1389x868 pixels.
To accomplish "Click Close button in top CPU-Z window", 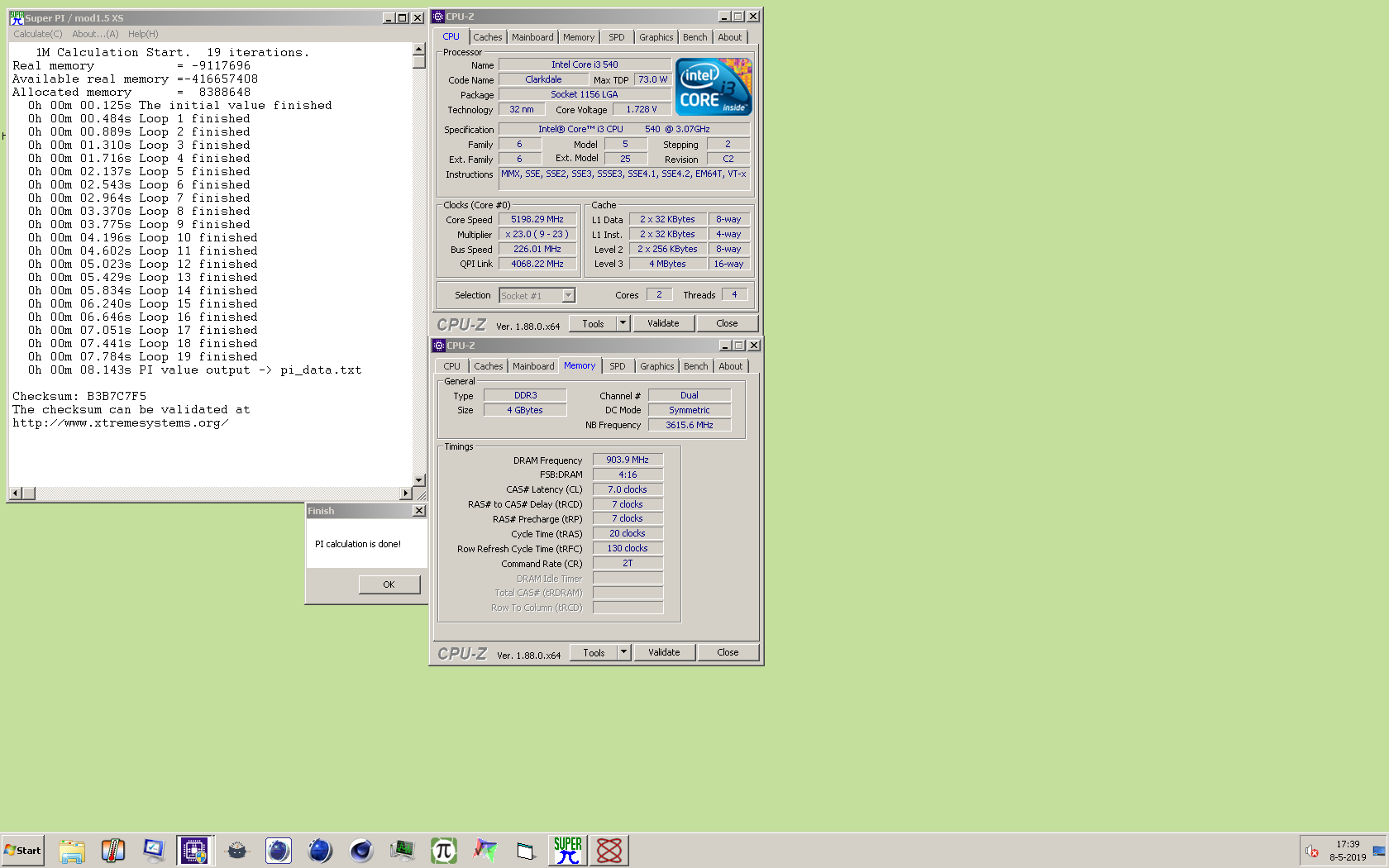I will (728, 323).
